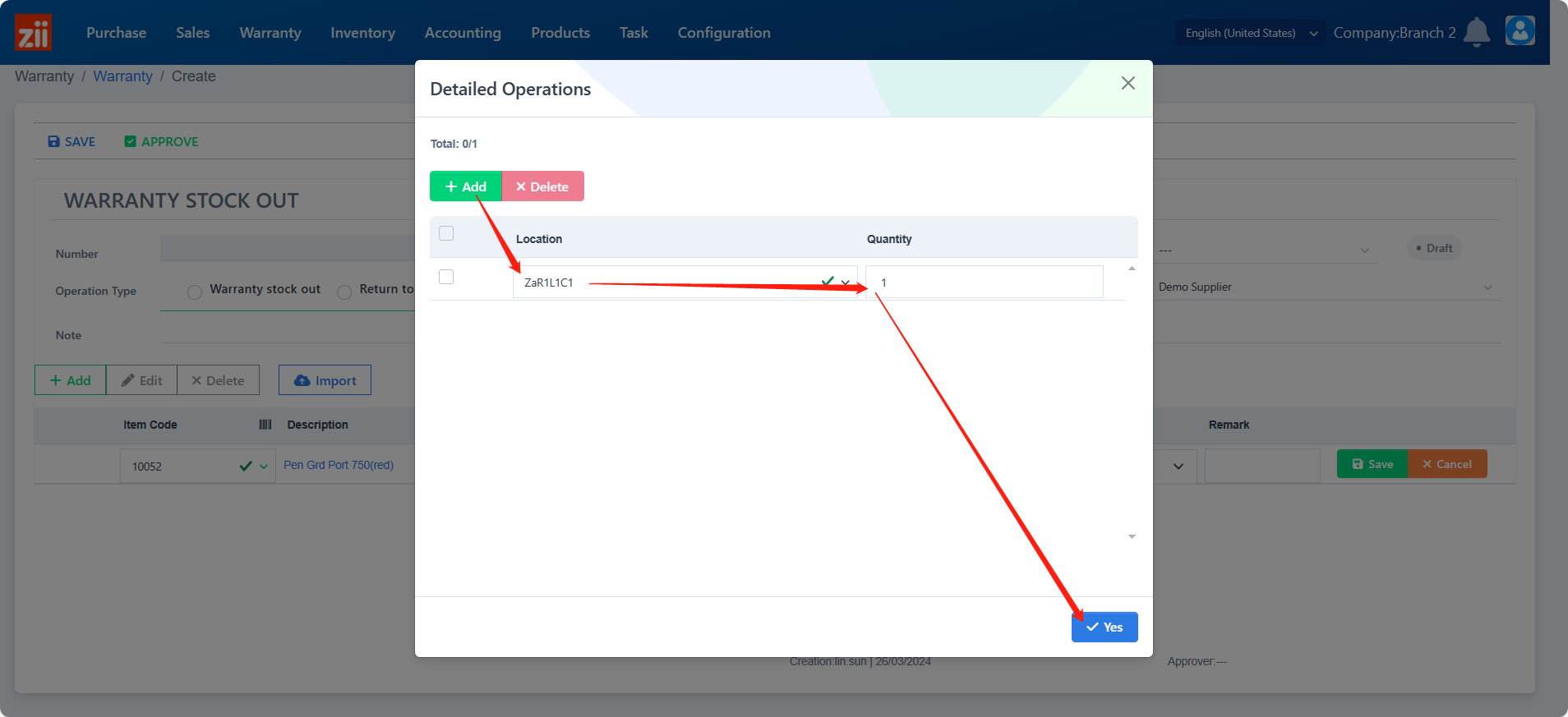Click the Item Code column header
The width and height of the screenshot is (1568, 717).
tap(150, 425)
